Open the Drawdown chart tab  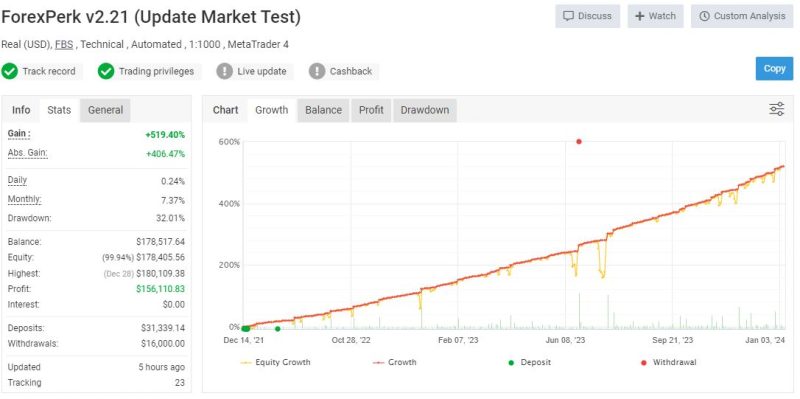424,110
